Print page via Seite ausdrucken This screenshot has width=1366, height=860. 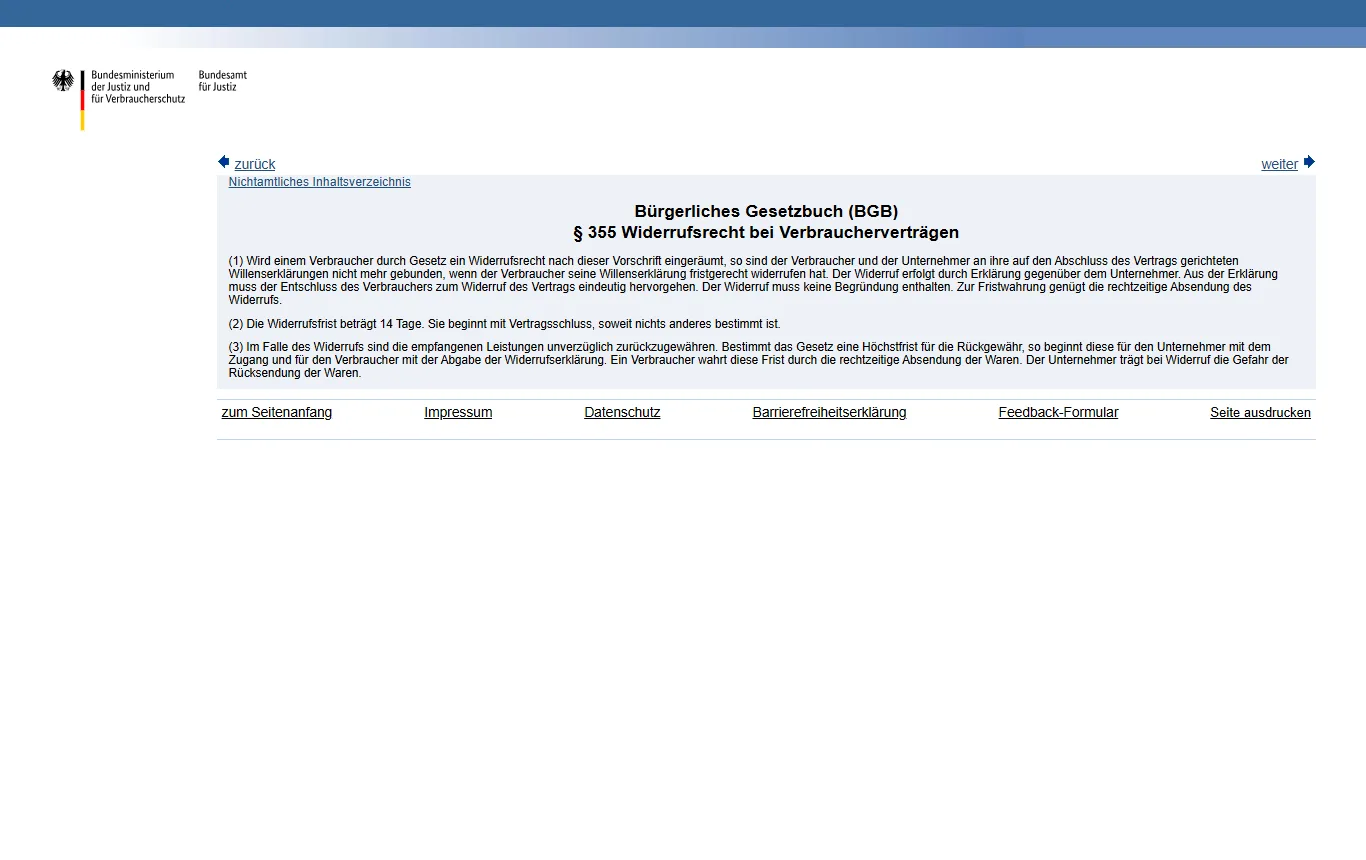(1260, 413)
